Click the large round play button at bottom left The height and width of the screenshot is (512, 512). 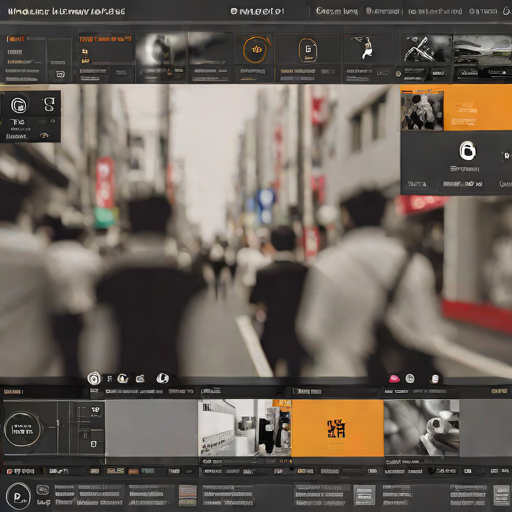[18, 497]
